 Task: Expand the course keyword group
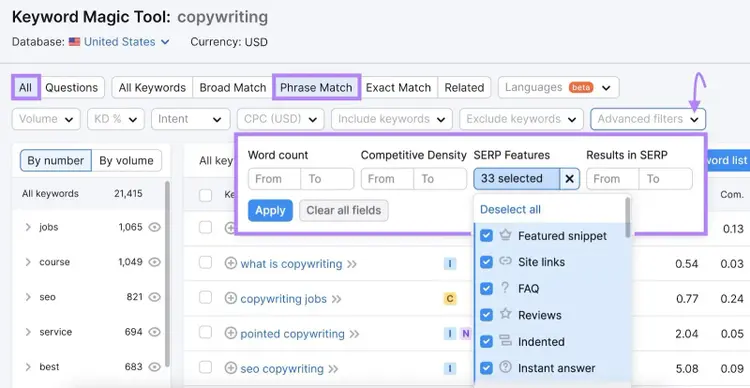(x=28, y=262)
